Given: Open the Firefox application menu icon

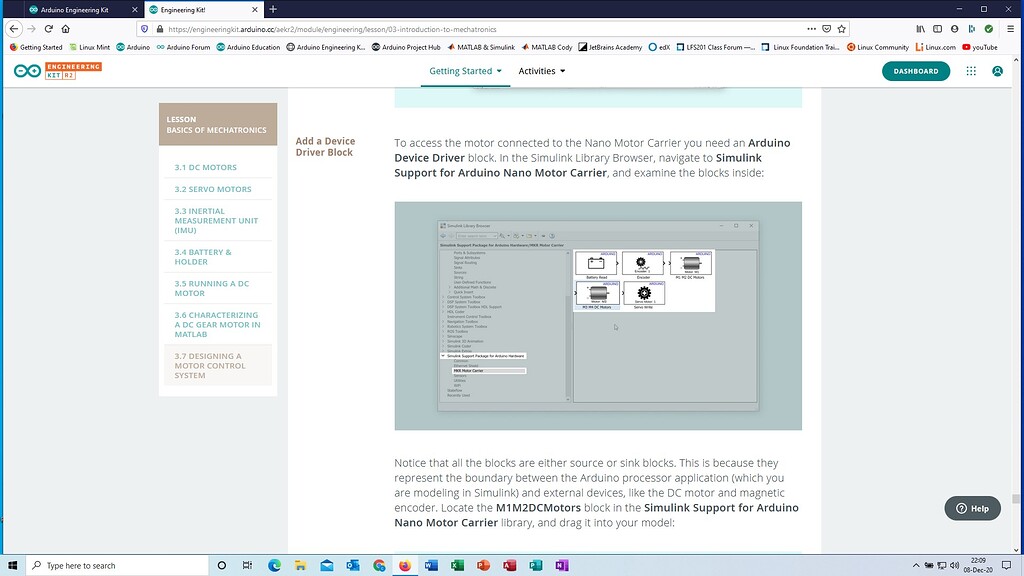Looking at the screenshot, I should [x=1011, y=28].
